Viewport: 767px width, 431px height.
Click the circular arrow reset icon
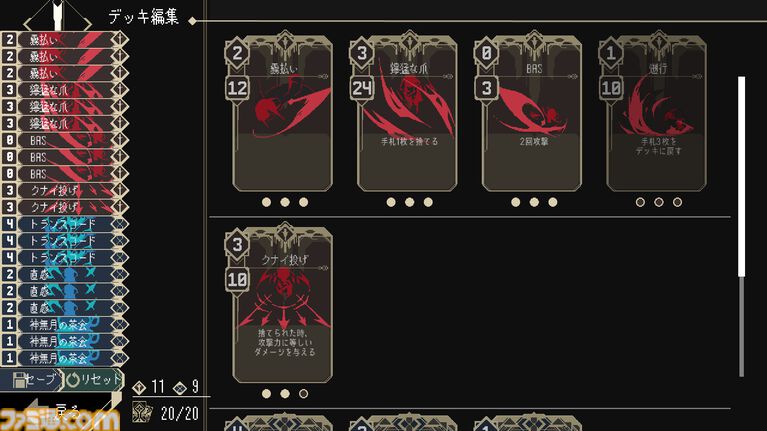pyautogui.click(x=73, y=380)
